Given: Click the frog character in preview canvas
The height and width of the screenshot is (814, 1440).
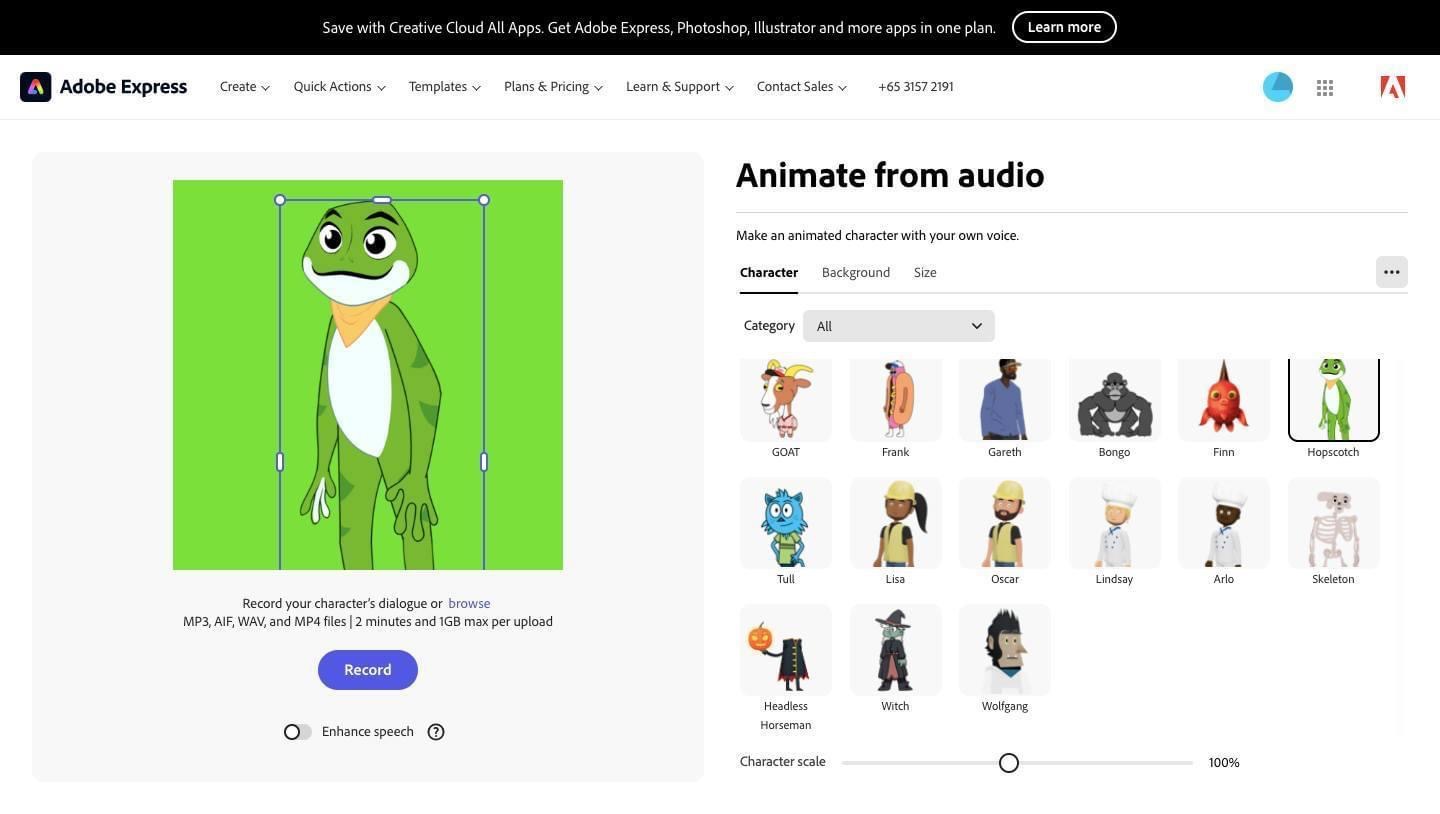Looking at the screenshot, I should pyautogui.click(x=372, y=385).
